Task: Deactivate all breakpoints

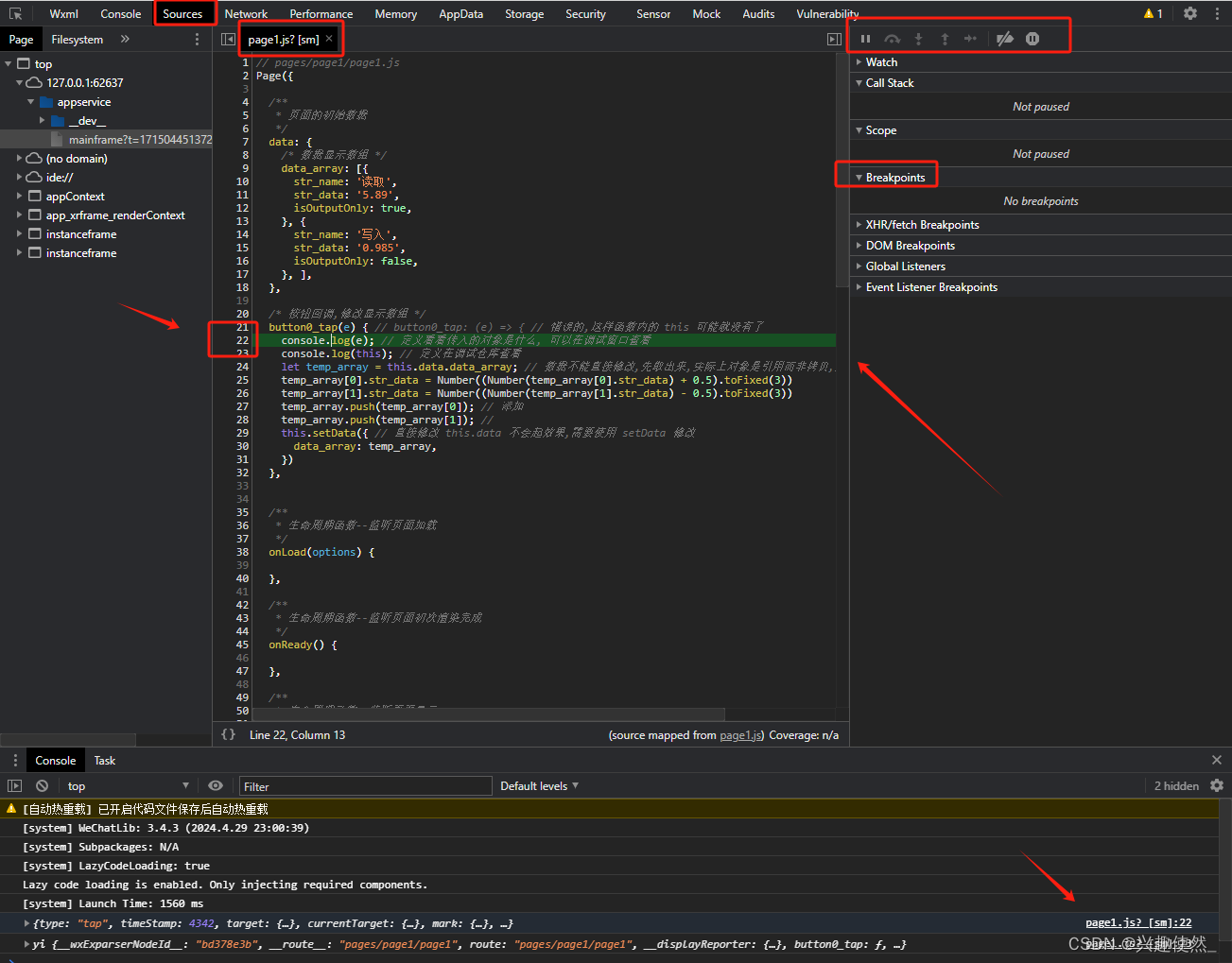Action: click(x=1005, y=39)
